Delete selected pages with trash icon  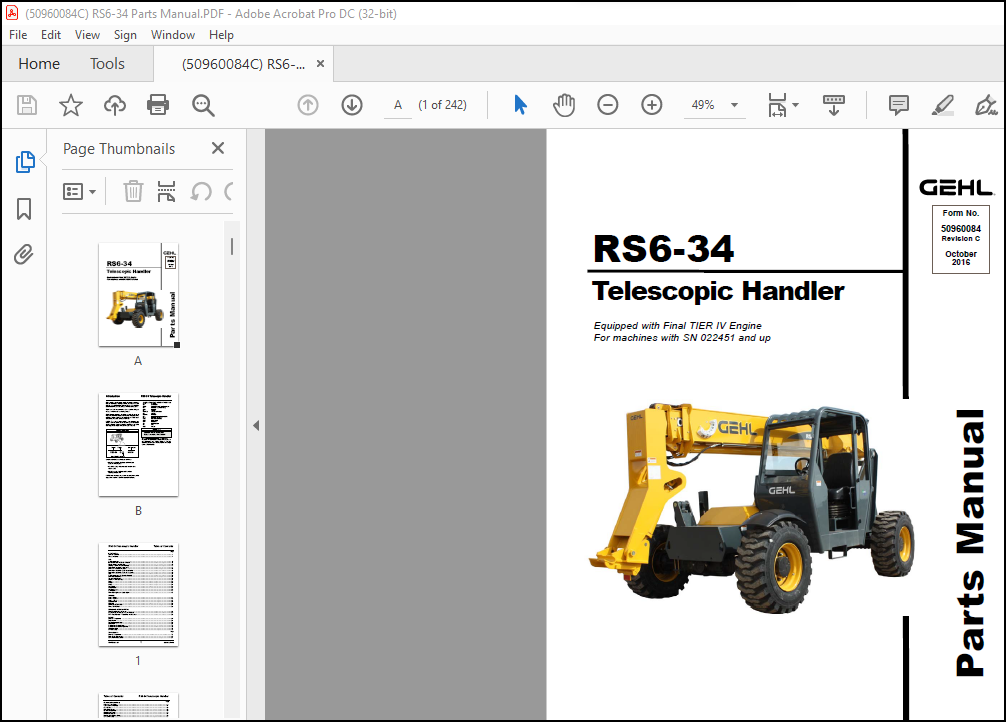tap(133, 191)
